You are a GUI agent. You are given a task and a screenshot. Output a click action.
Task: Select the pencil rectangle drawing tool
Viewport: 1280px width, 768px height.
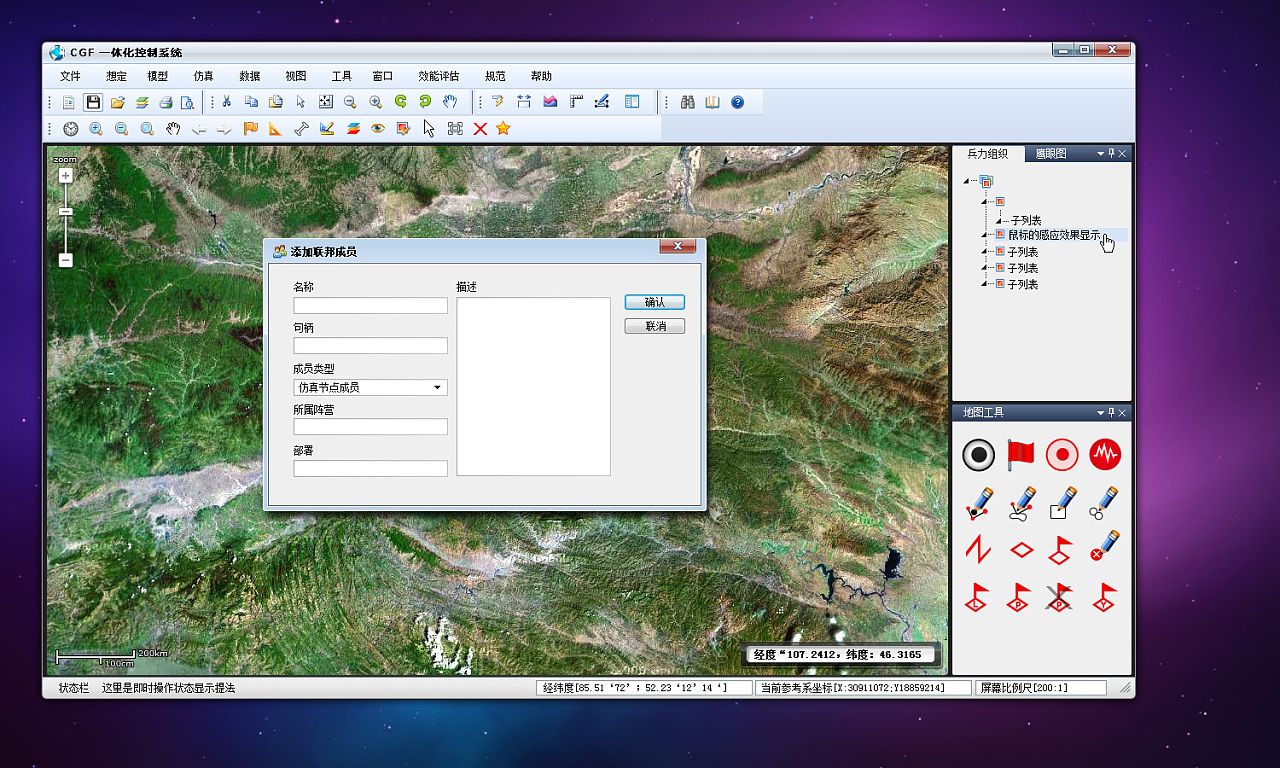click(x=1062, y=503)
